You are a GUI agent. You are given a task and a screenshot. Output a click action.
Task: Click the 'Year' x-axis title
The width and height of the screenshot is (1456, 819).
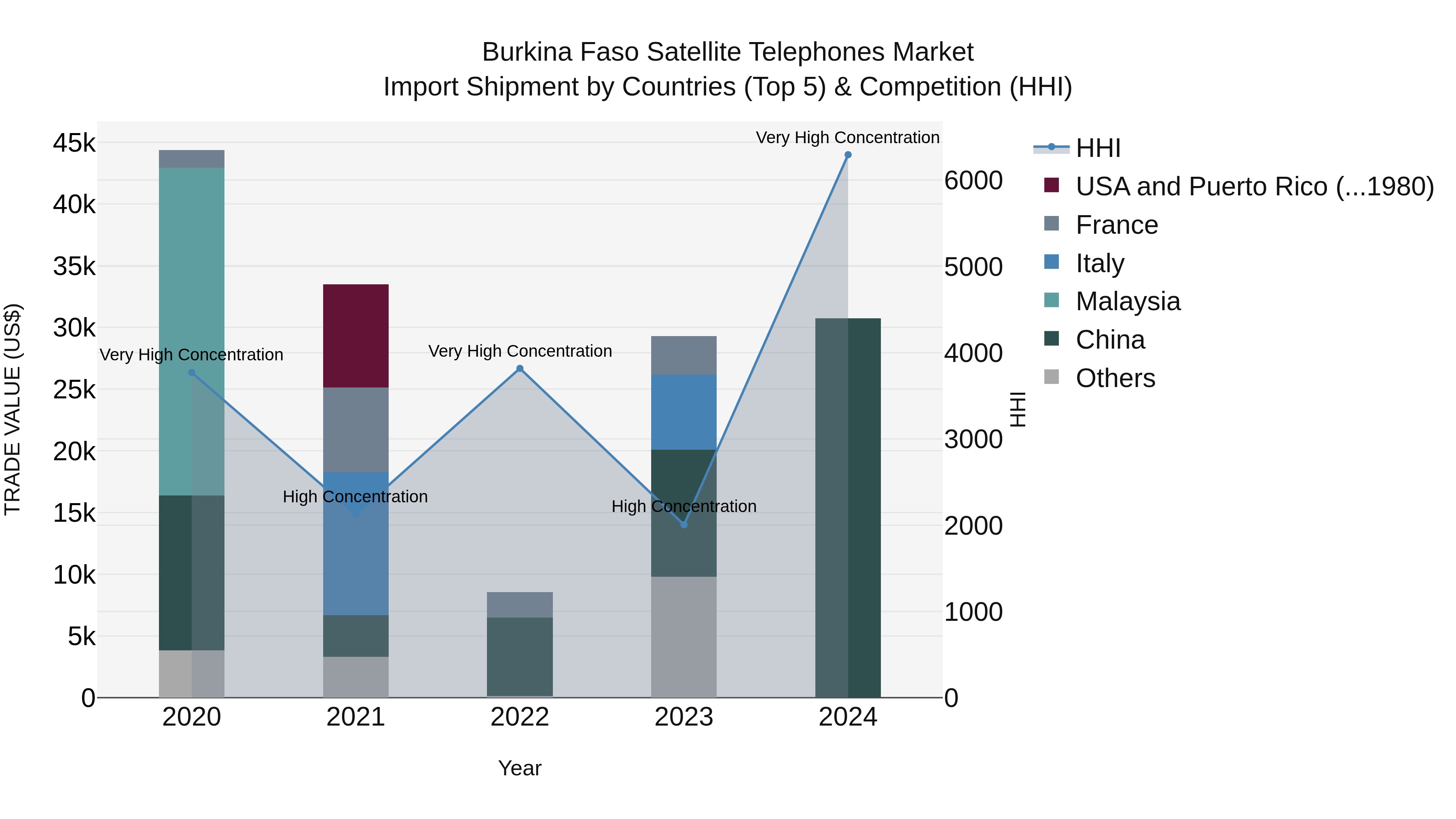(520, 769)
